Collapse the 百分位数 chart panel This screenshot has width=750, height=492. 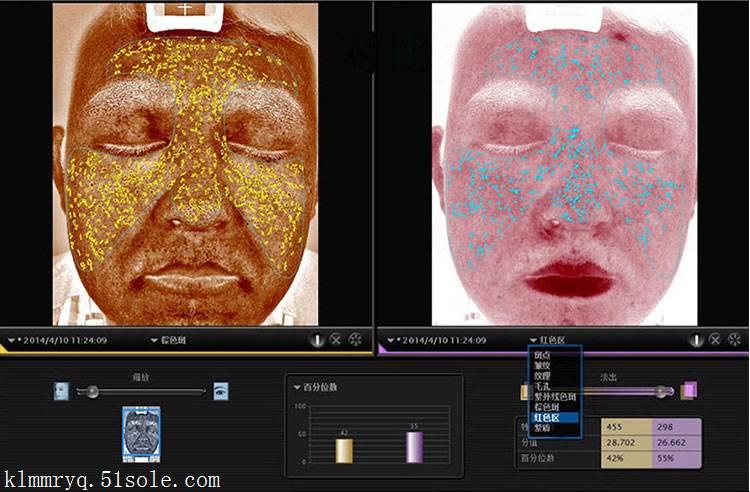click(297, 386)
